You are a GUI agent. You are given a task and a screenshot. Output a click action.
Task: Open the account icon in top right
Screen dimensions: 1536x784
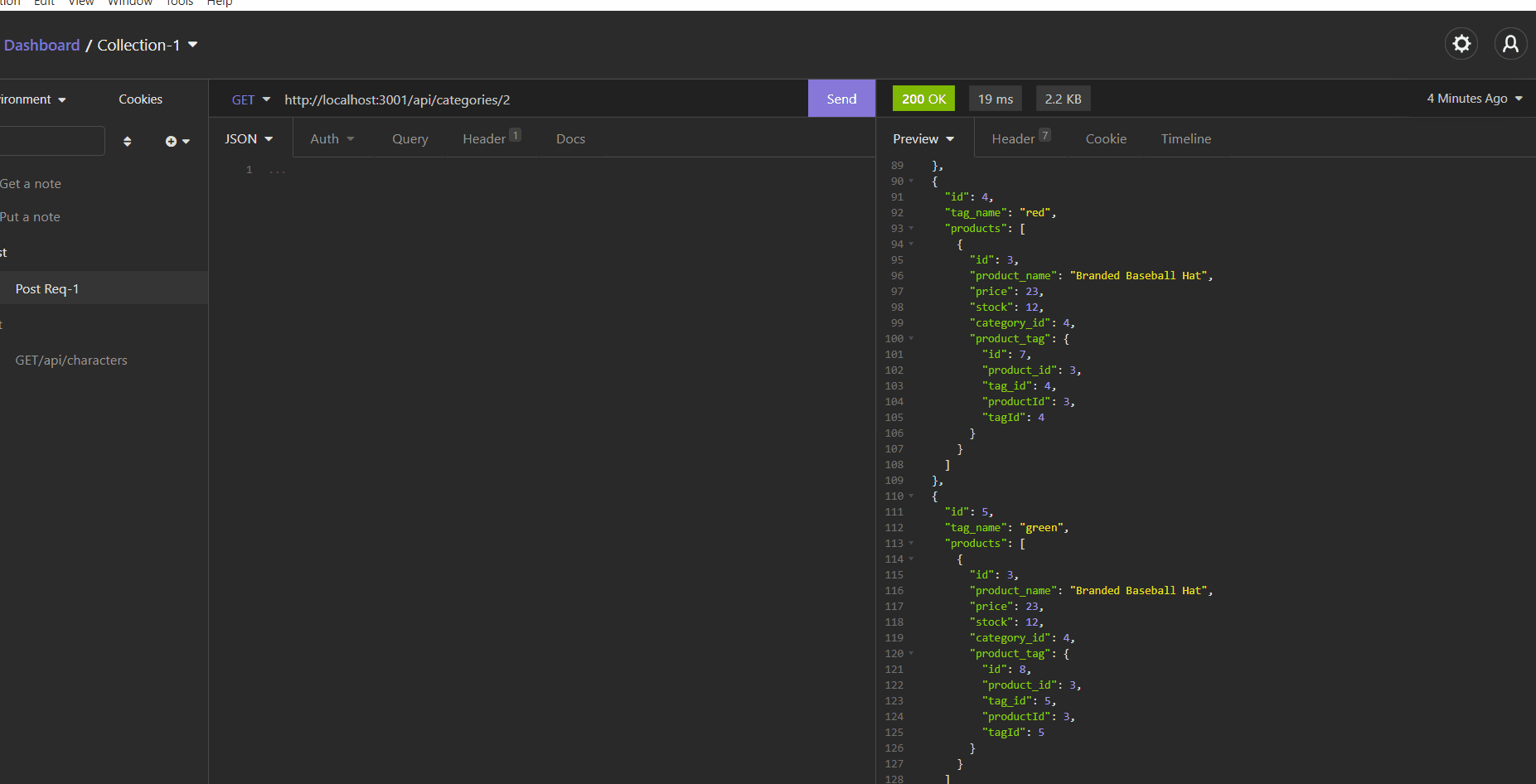[x=1510, y=43]
